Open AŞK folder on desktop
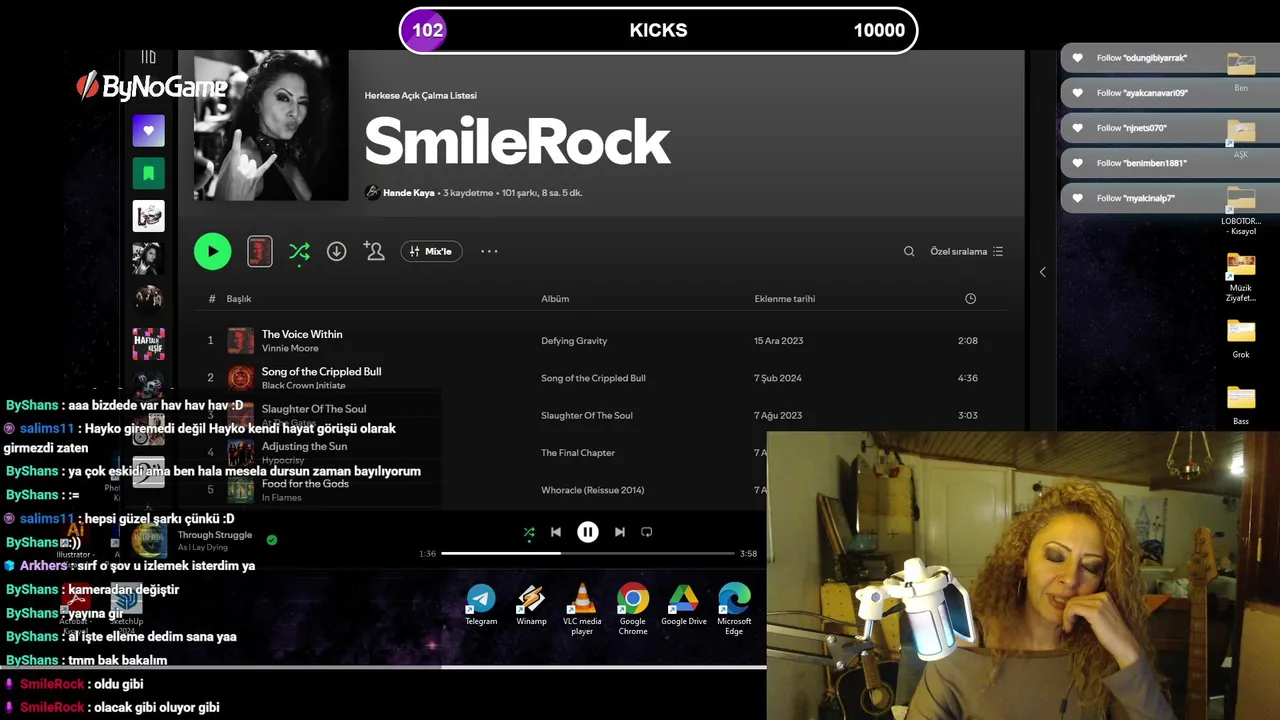1280x720 pixels. 1241,139
